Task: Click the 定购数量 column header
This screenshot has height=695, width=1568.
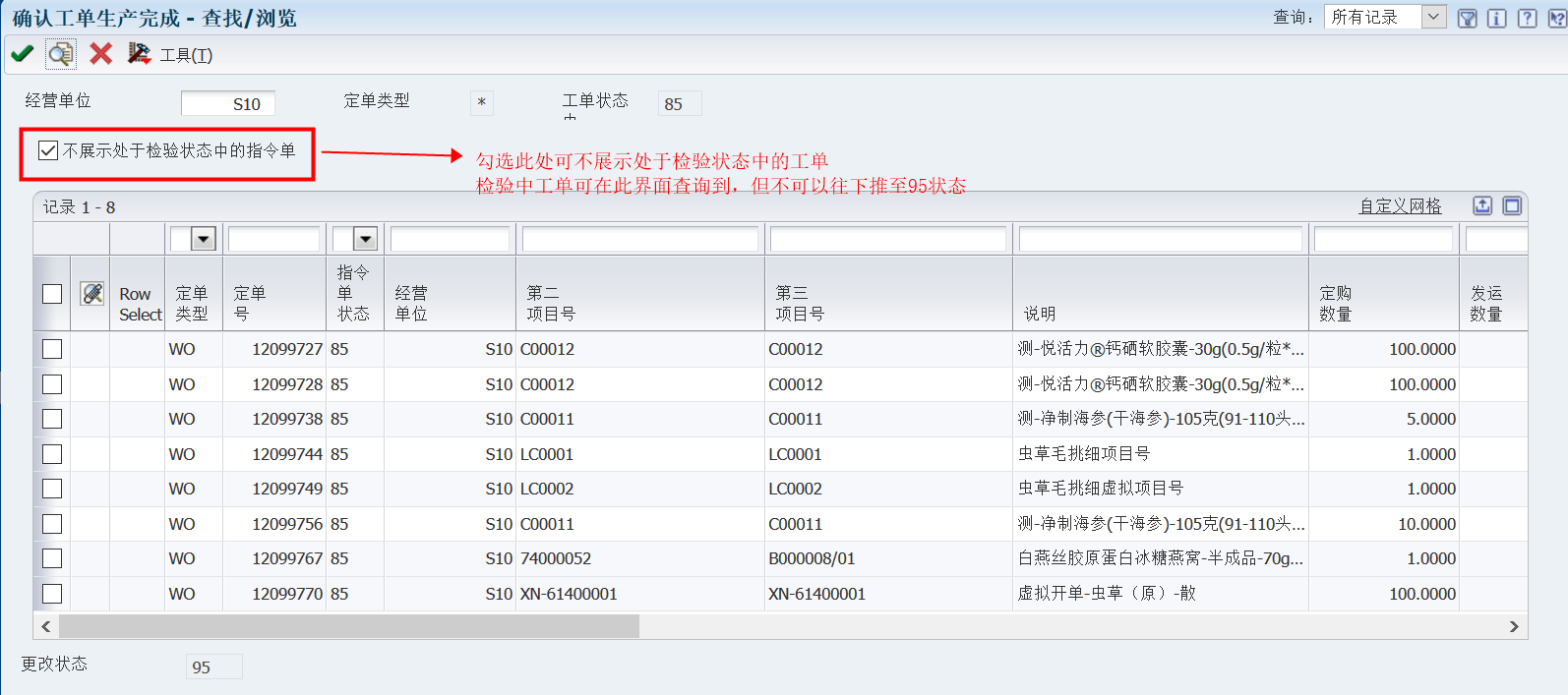Action: [1384, 294]
